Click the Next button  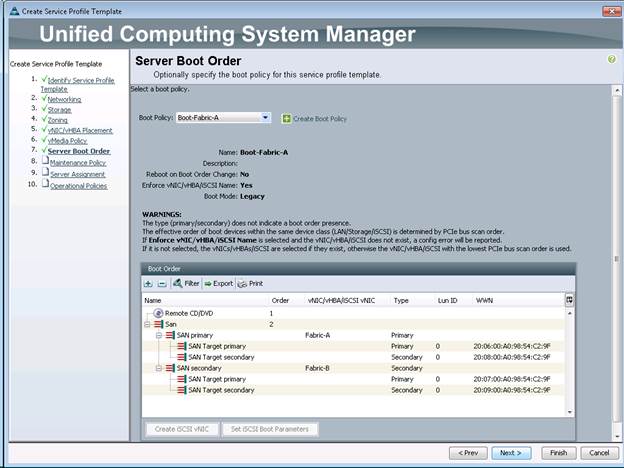pos(511,453)
